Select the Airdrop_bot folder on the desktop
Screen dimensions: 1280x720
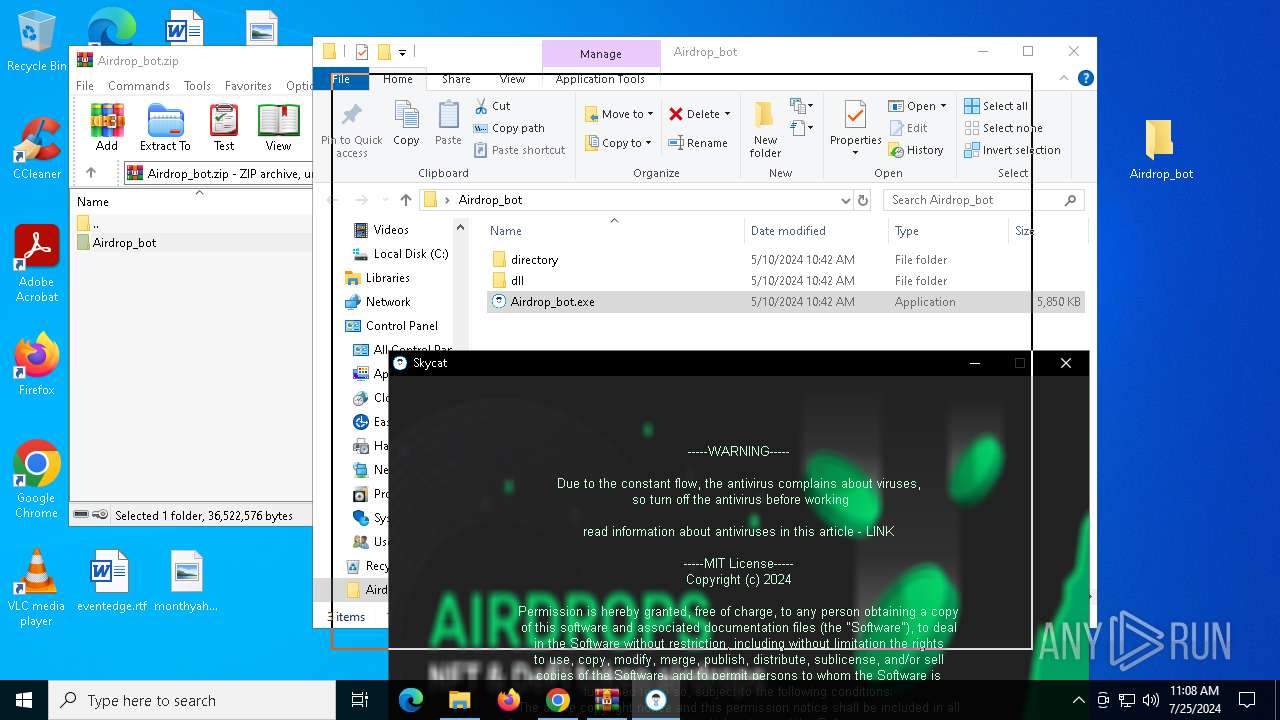coord(1161,149)
